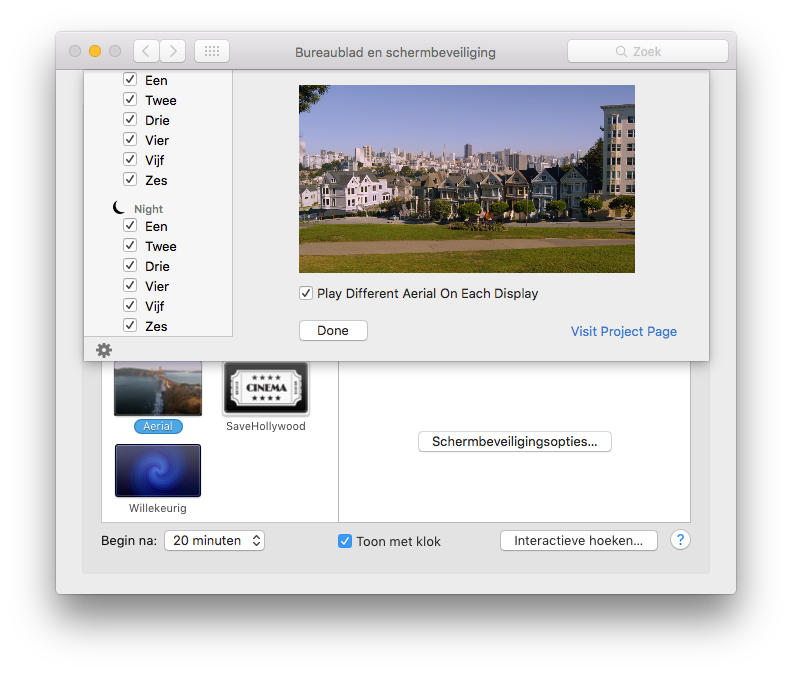Select the Aerial screensaver thumbnail
This screenshot has width=792, height=674.
158,389
